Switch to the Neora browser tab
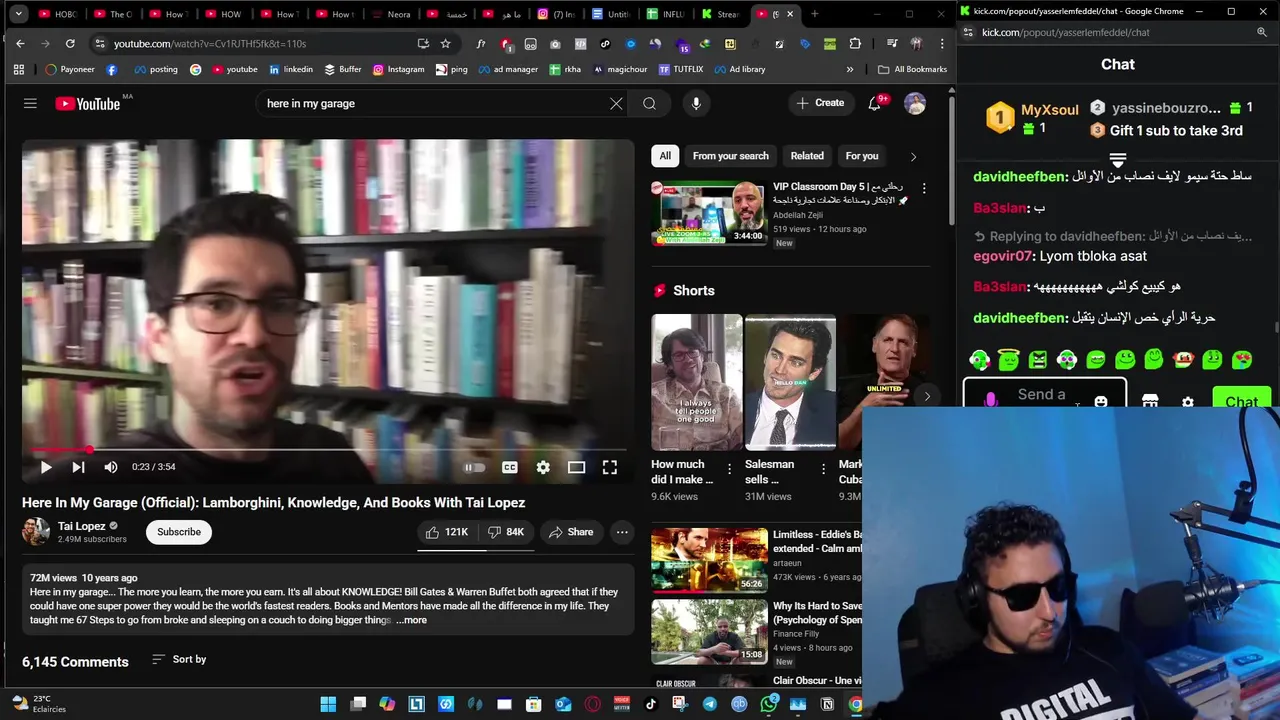Image resolution: width=1280 pixels, height=720 pixels. [x=392, y=14]
